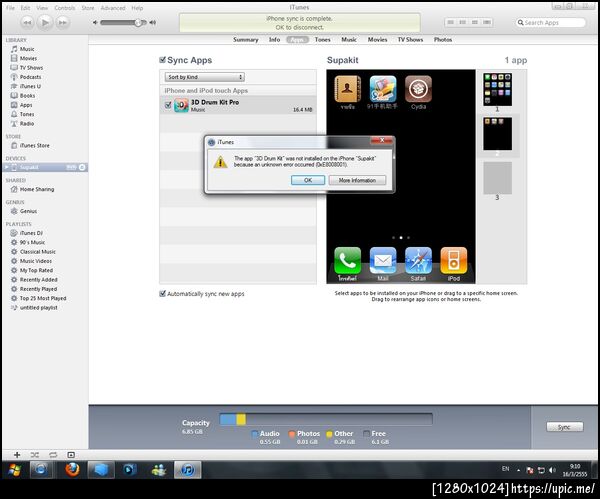The height and width of the screenshot is (499, 600).
Task: Open the File menu
Action: tap(10, 8)
